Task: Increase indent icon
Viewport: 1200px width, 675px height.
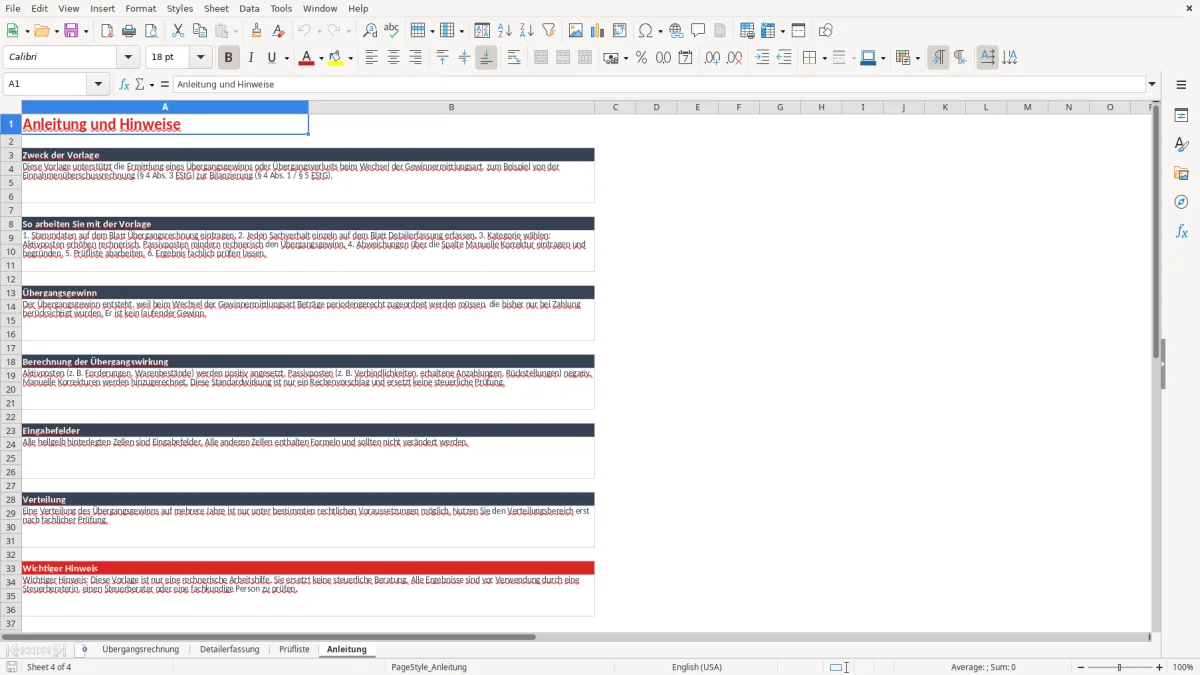Action: pyautogui.click(x=762, y=58)
